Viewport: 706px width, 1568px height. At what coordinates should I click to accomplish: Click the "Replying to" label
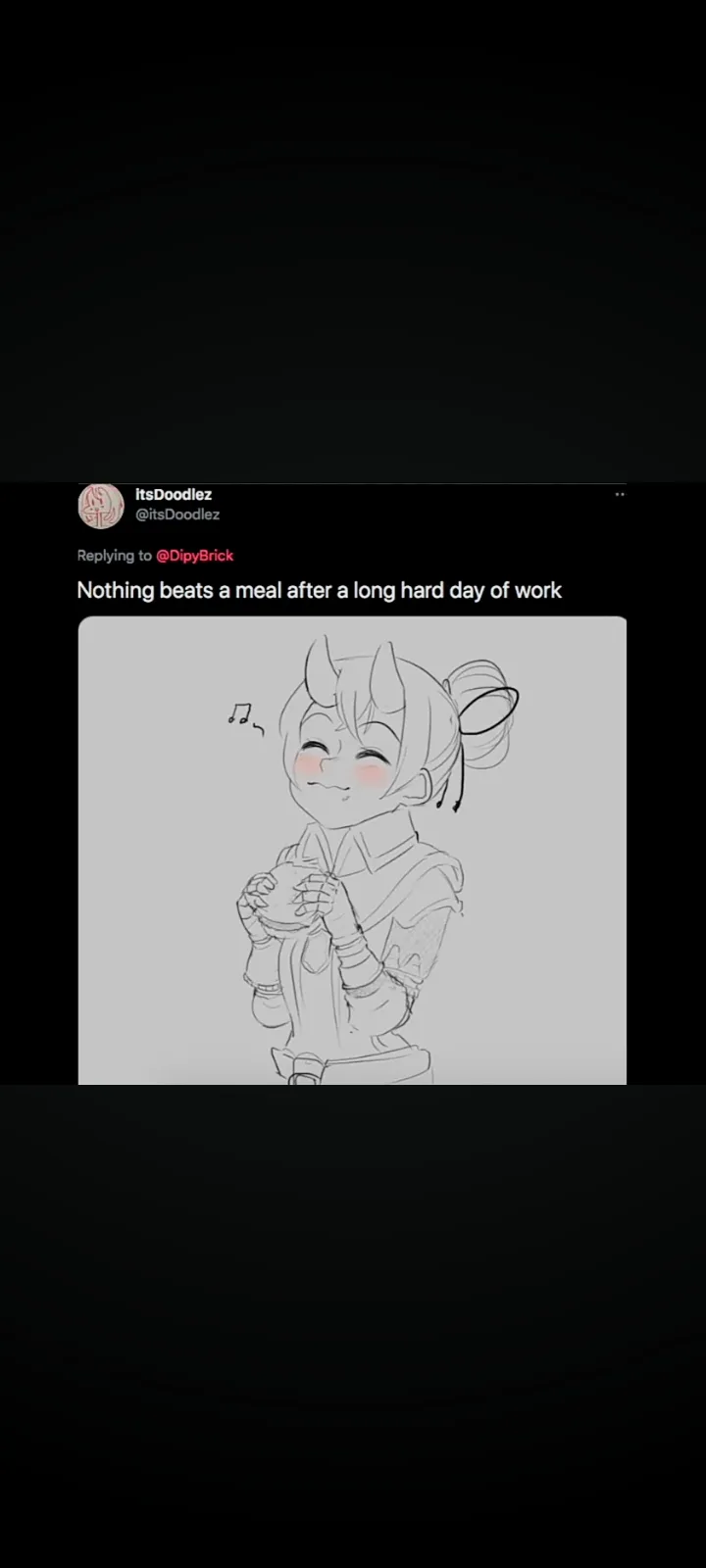pyautogui.click(x=115, y=556)
